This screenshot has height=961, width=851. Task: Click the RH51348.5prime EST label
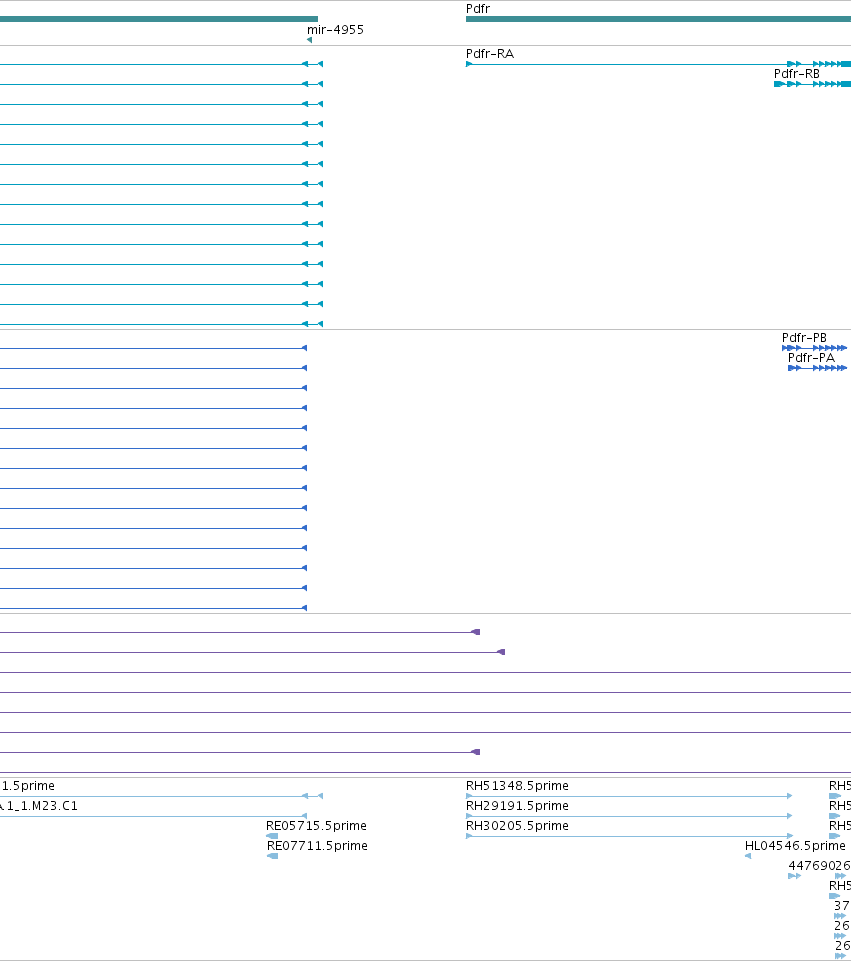pyautogui.click(x=517, y=786)
